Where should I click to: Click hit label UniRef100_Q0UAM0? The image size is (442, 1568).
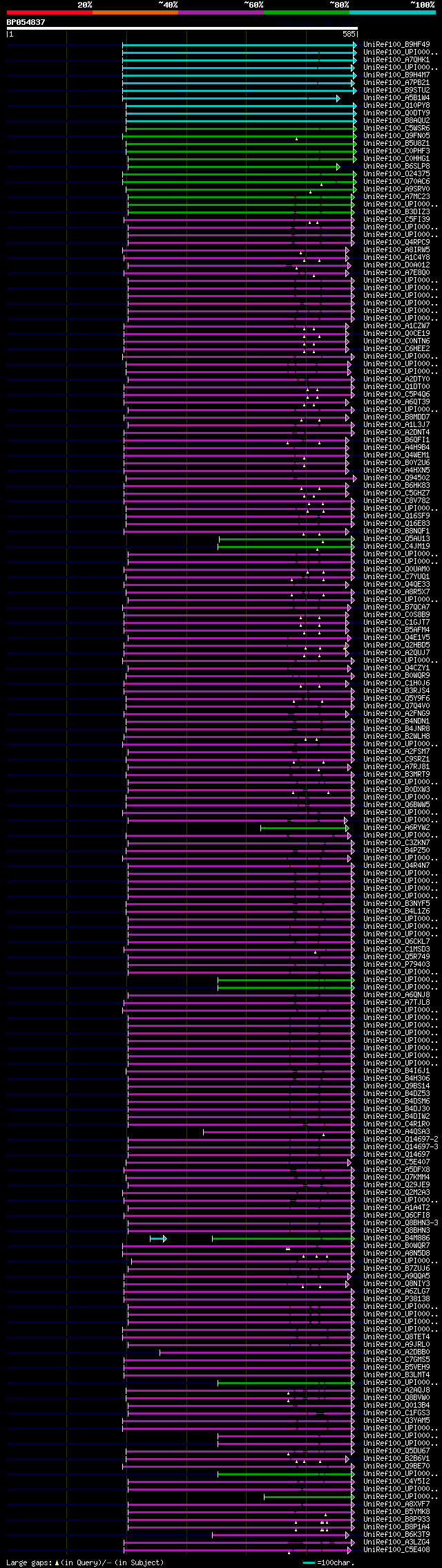pos(396,569)
